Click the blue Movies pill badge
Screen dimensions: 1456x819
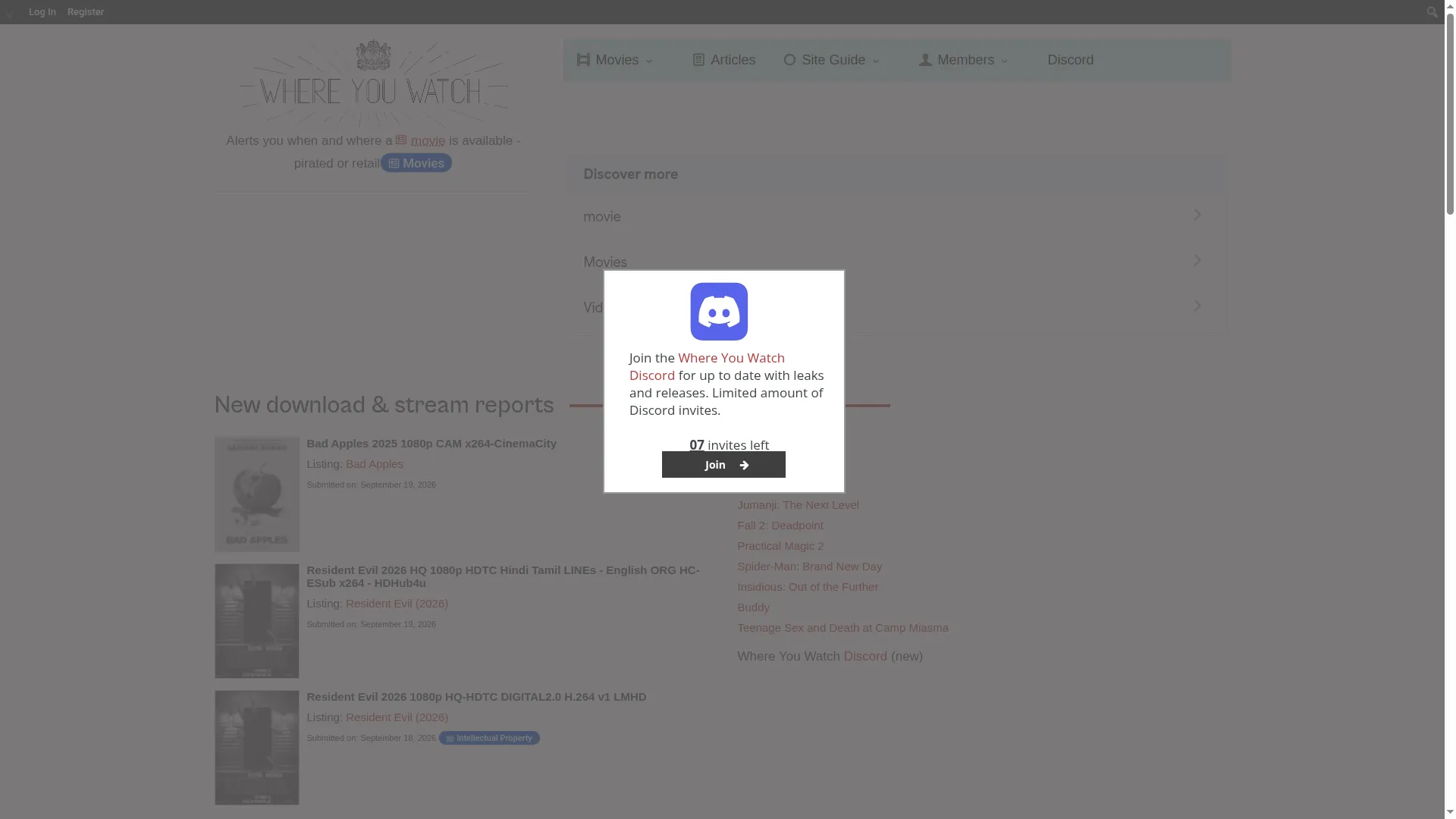click(x=416, y=163)
